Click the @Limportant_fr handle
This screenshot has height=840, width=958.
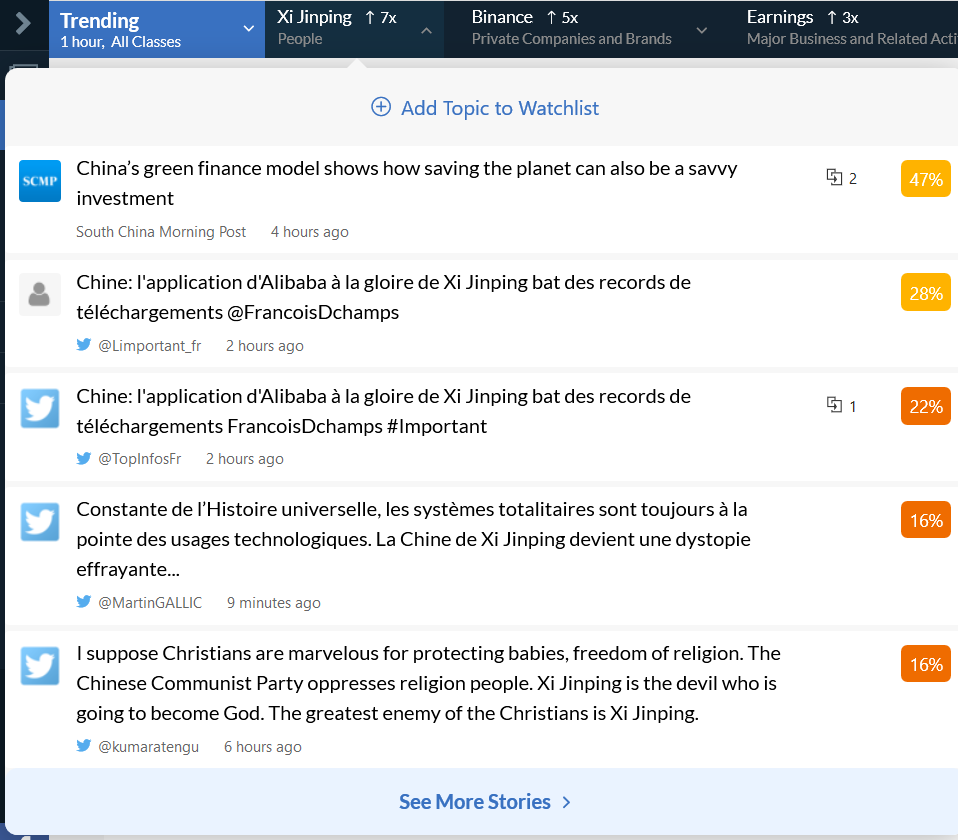pyautogui.click(x=150, y=346)
